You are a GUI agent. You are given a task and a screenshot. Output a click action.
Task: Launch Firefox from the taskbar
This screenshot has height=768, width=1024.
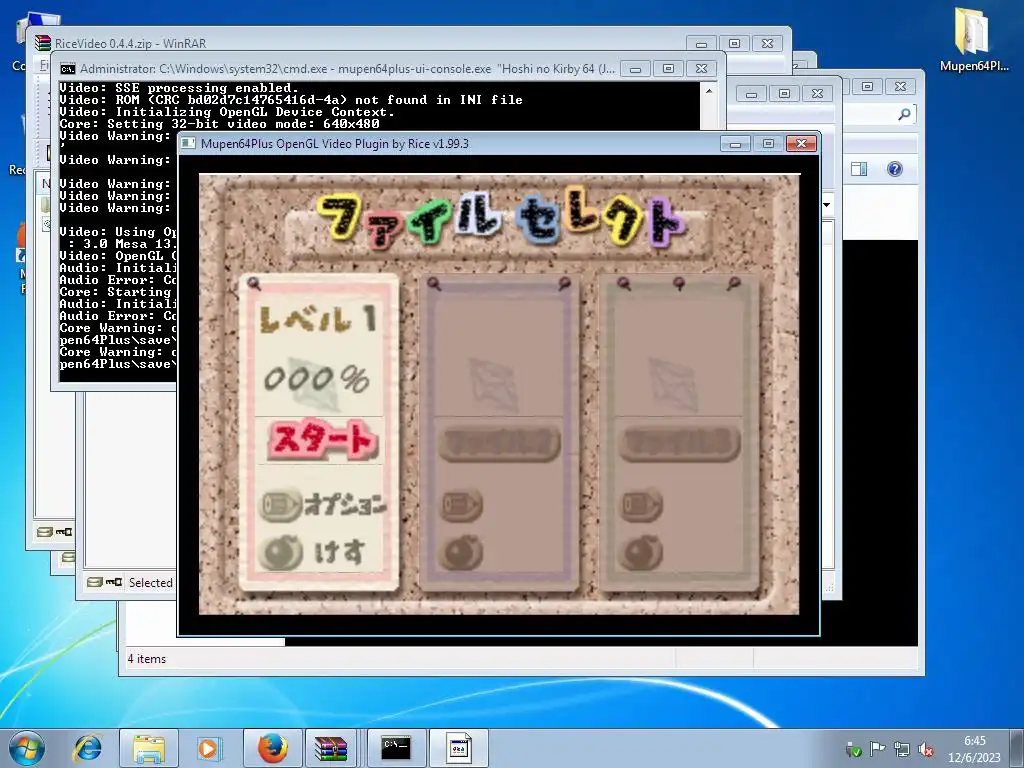coord(273,748)
